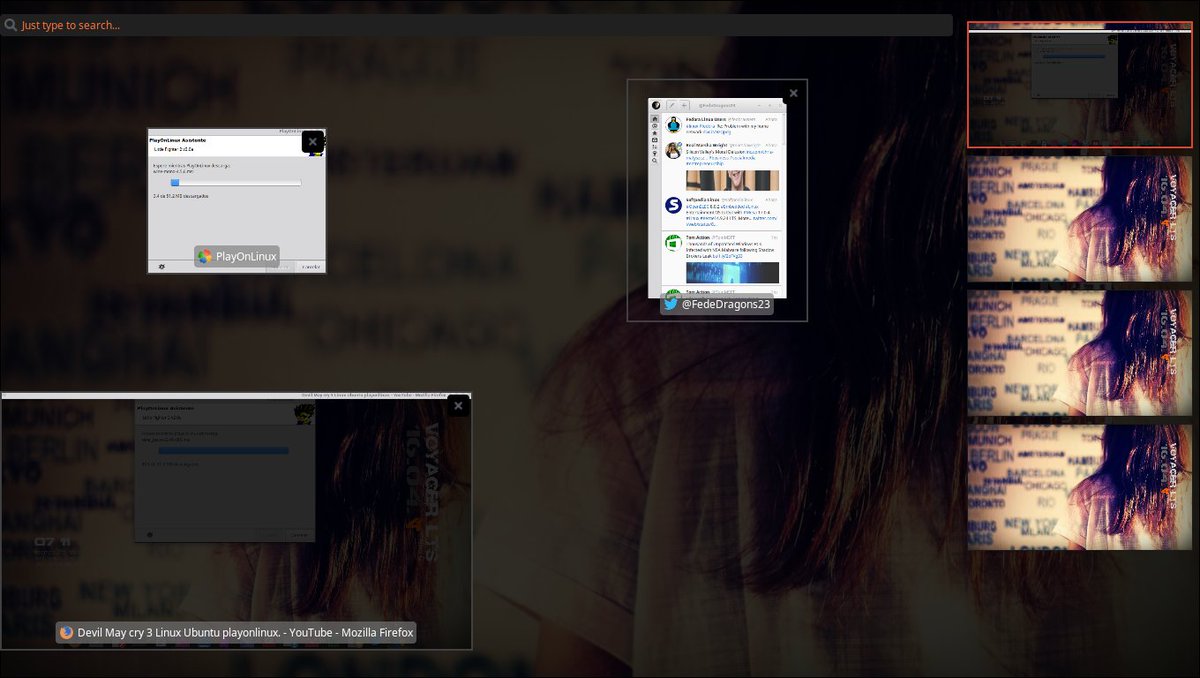Open the Home timeline icon in Corebird sidebar
The width and height of the screenshot is (1200, 678).
pyautogui.click(x=654, y=119)
